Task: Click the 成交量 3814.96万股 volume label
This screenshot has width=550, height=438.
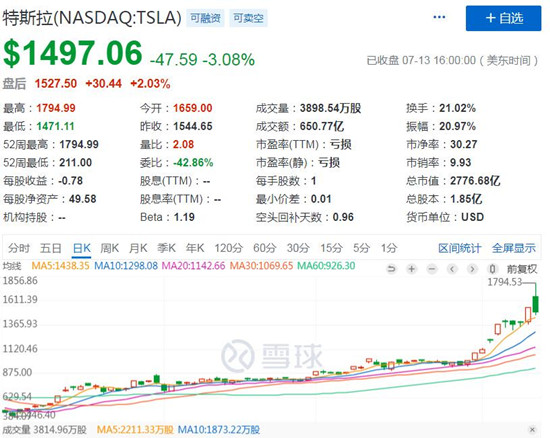Action: click(44, 430)
